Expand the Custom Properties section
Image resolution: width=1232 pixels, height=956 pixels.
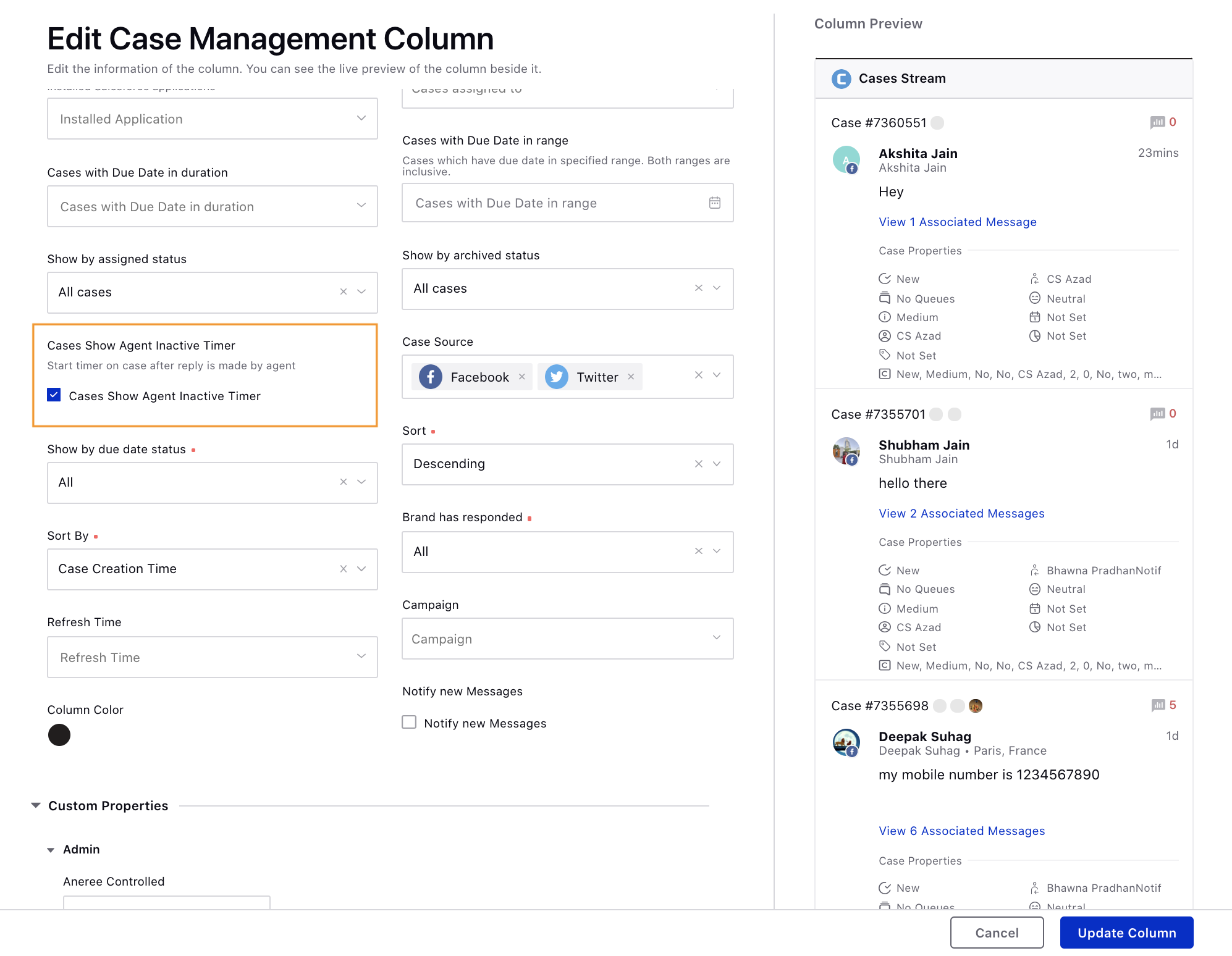pos(37,804)
